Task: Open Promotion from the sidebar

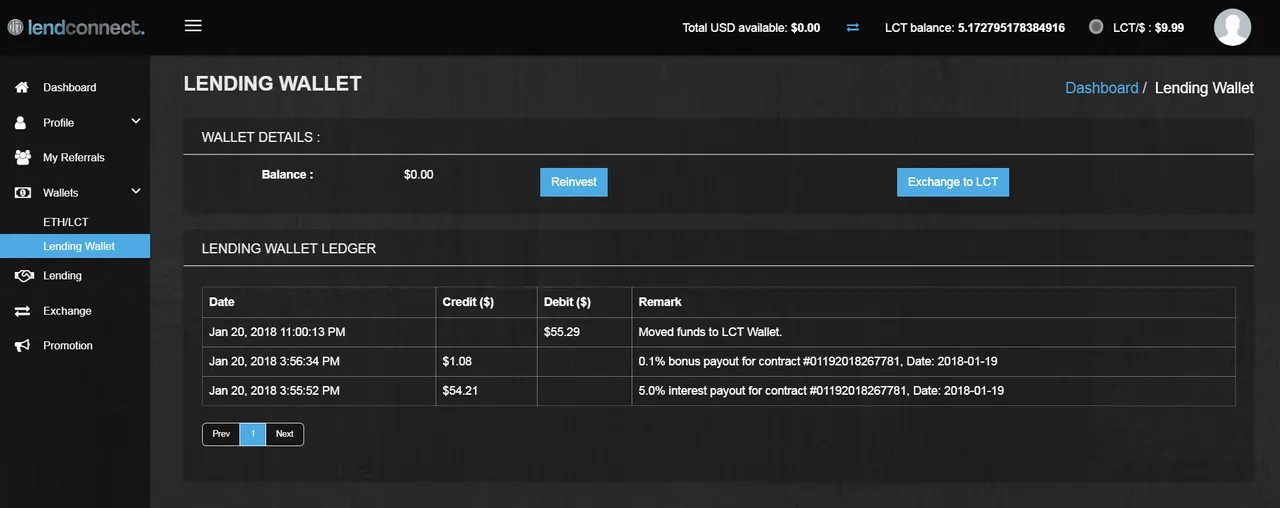Action: point(68,346)
